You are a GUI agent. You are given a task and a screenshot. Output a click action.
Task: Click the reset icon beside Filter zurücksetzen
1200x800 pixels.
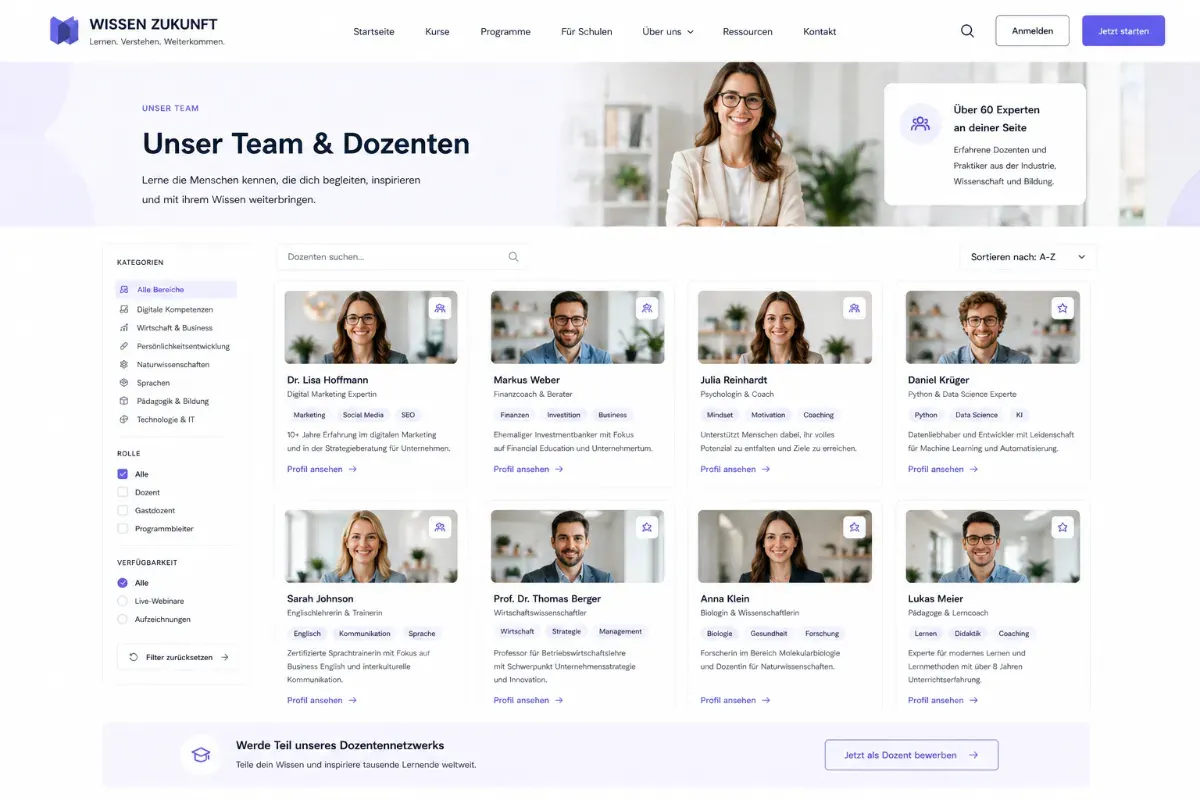133,657
